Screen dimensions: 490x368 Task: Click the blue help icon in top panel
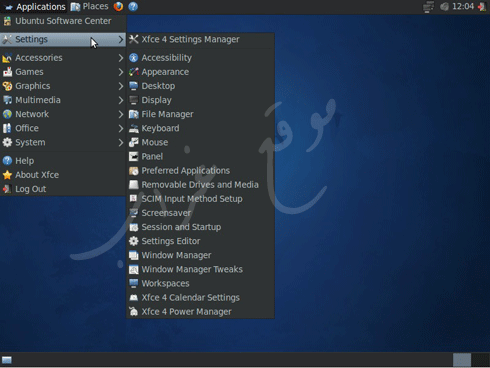133,6
